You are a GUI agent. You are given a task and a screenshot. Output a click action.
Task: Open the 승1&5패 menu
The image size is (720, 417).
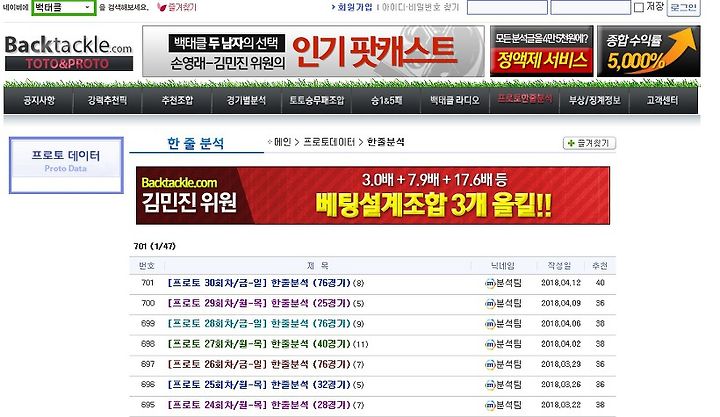tap(386, 100)
